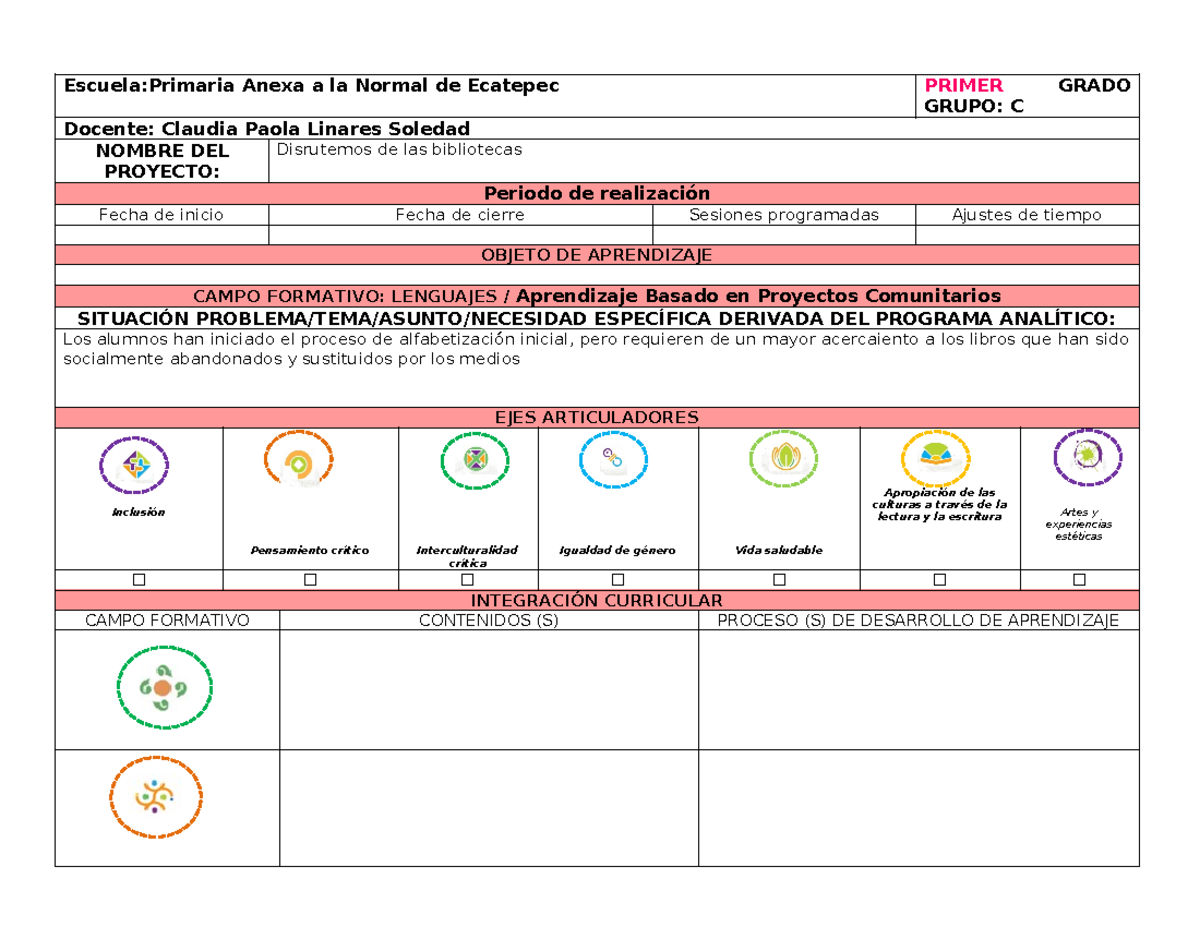Click the 'Artes y experiencias estéticas' caption
The image size is (1200, 927).
pos(1079,524)
